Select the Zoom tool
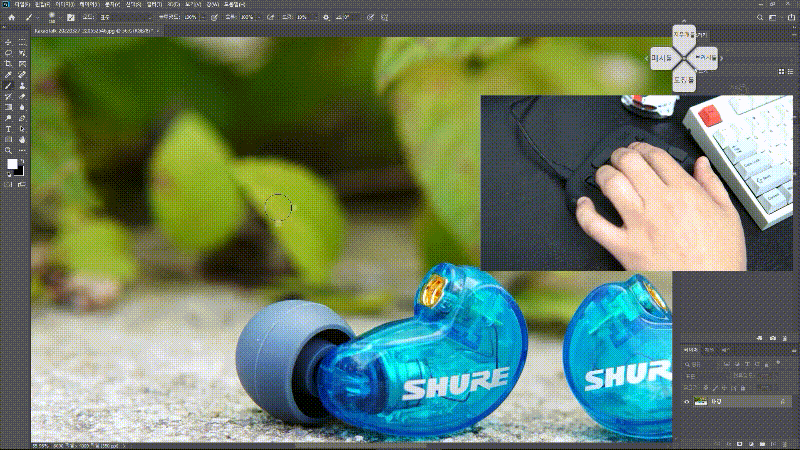The width and height of the screenshot is (800, 450). [x=8, y=151]
